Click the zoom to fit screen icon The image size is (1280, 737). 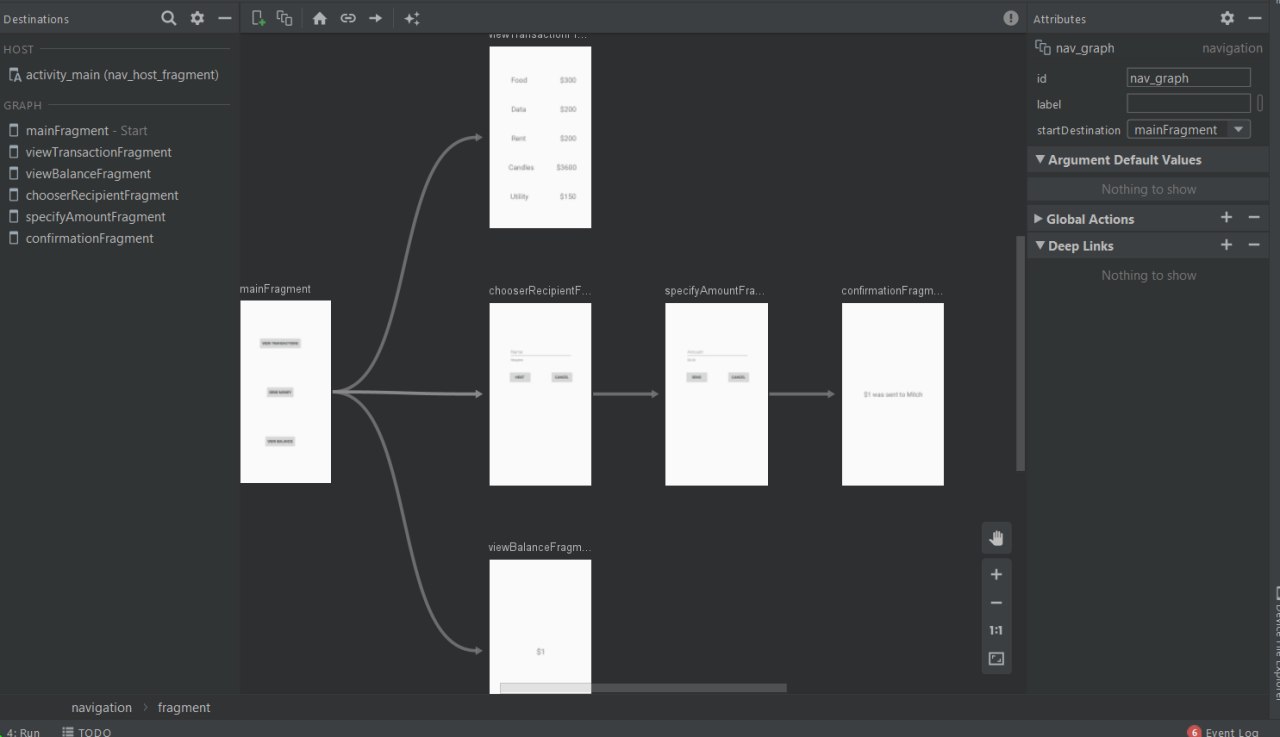pos(996,658)
